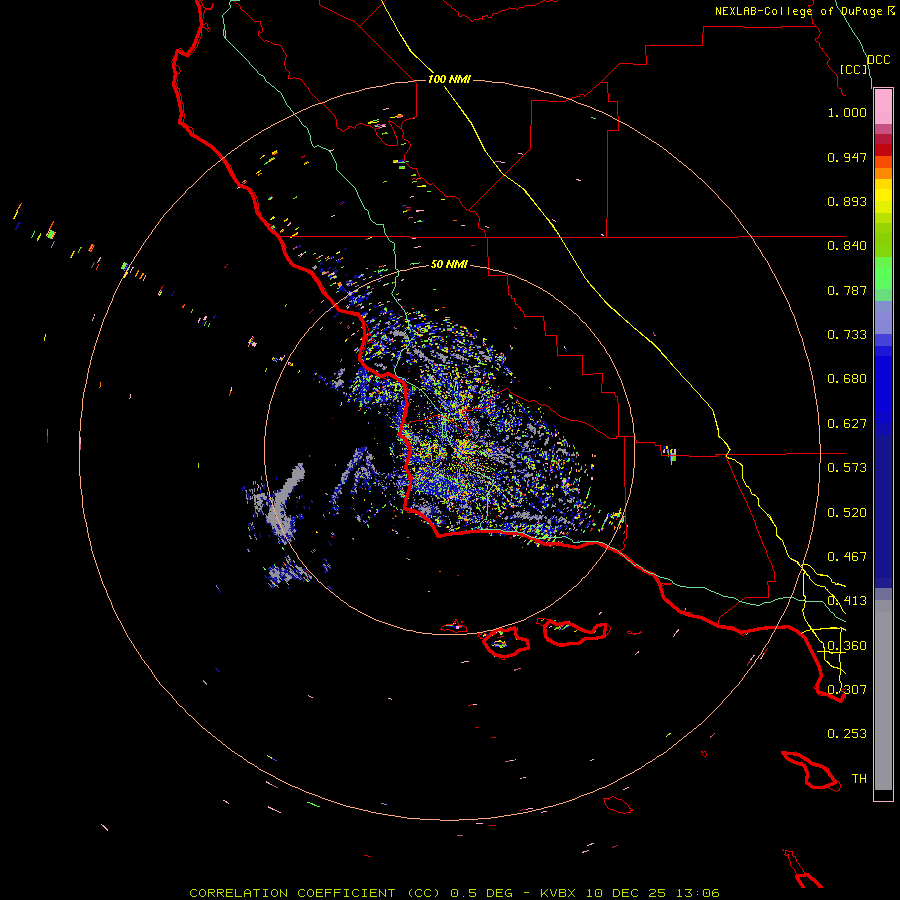Pick the pink segment at the color bar top
900x900 pixels.
click(883, 107)
